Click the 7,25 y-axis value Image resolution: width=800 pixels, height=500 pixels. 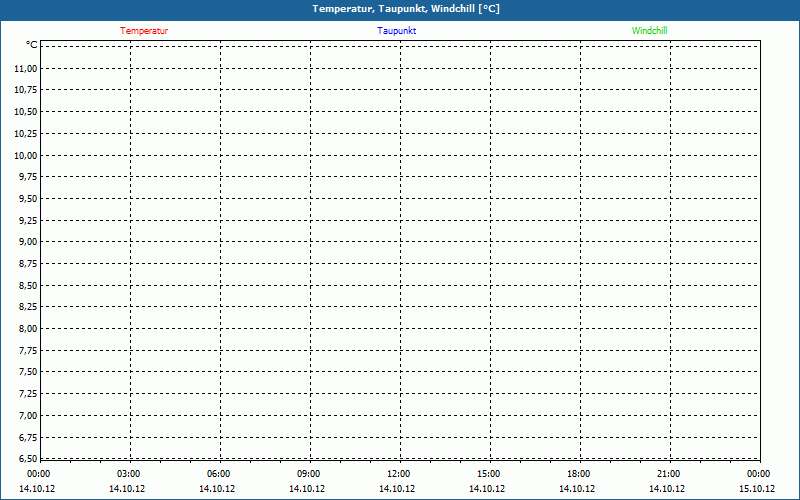(x=28, y=394)
